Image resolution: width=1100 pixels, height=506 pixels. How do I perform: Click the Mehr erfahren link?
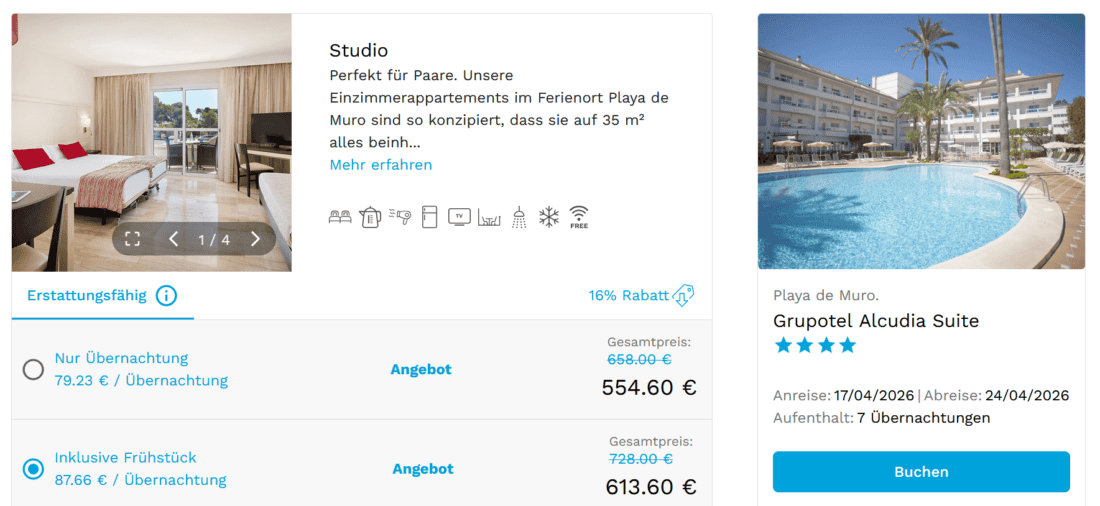pyautogui.click(x=381, y=165)
